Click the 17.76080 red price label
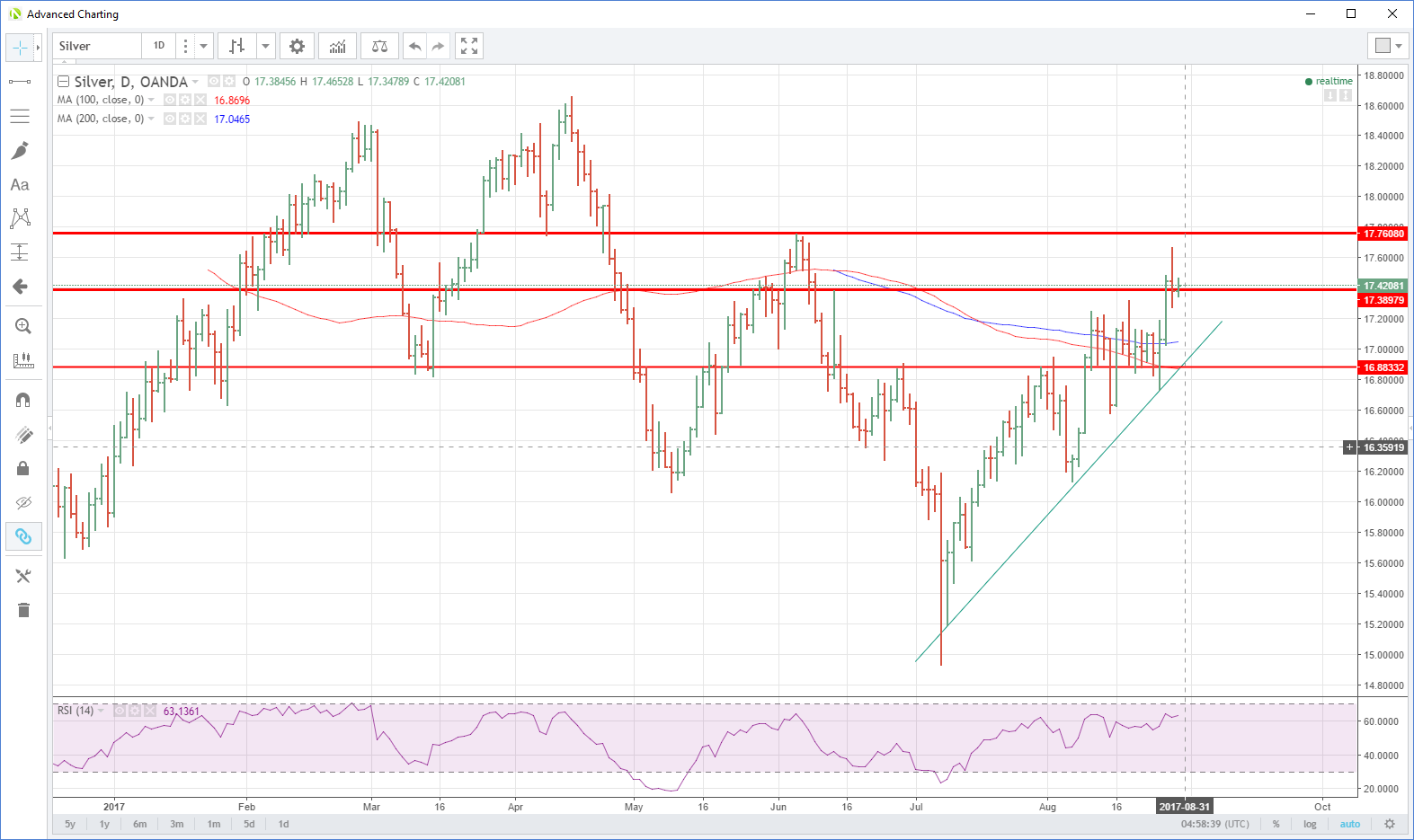 click(x=1383, y=234)
